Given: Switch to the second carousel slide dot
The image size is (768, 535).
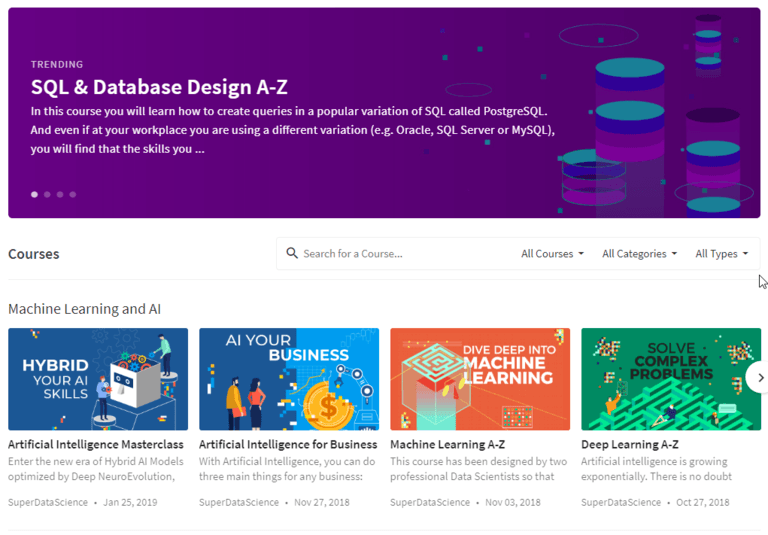Looking at the screenshot, I should [x=47, y=194].
